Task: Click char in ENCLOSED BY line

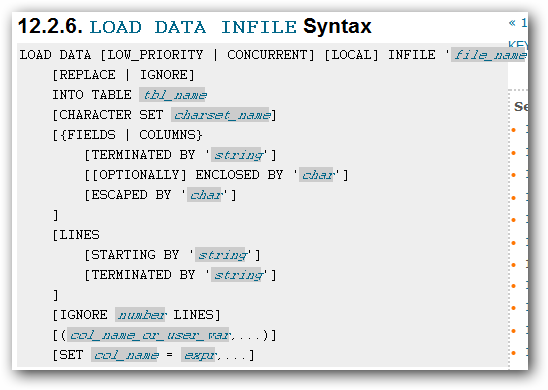Action: point(317,175)
